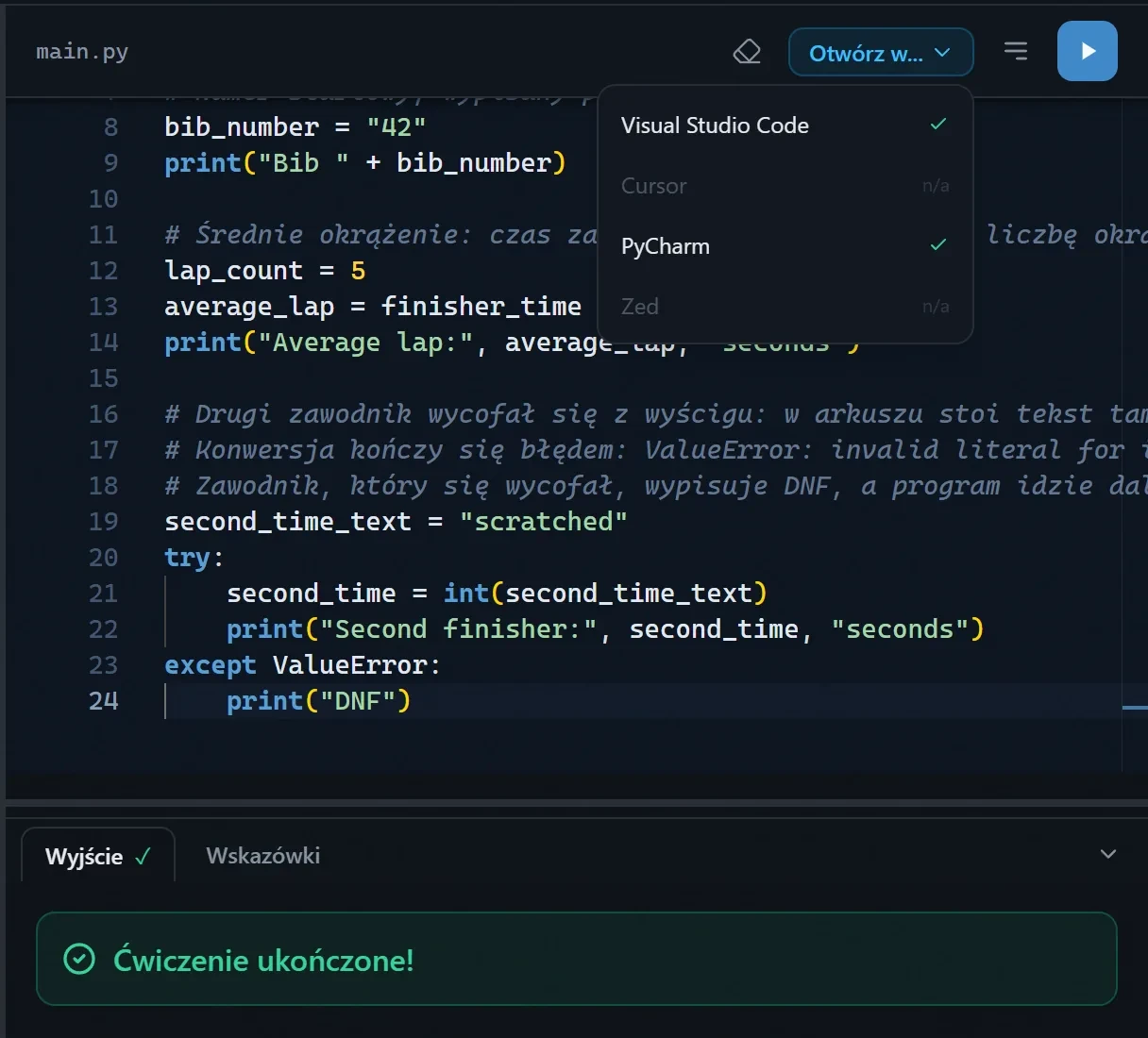Click the 'lap_count = 5' line

[264, 271]
